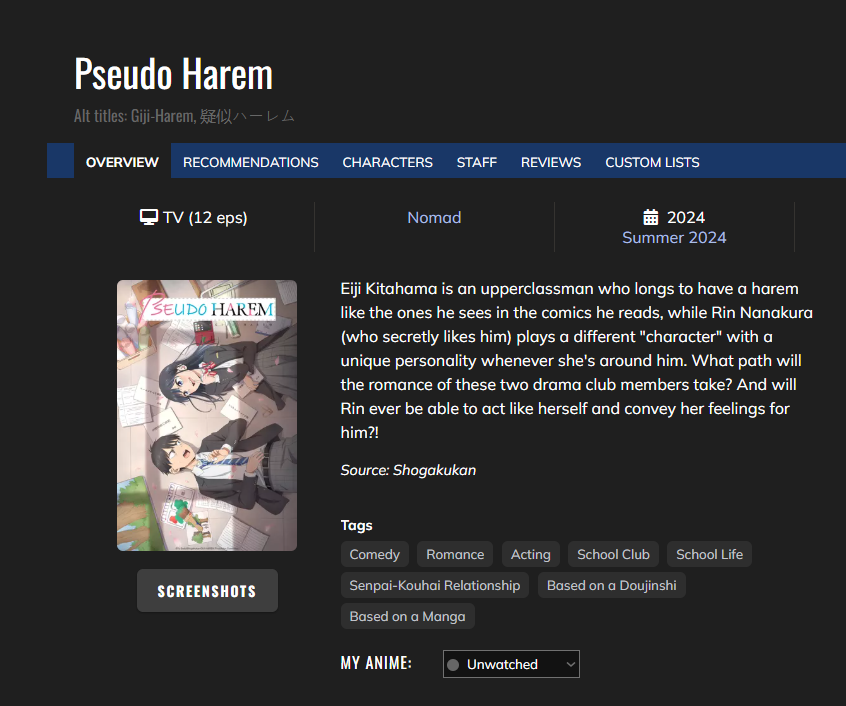Follow the Summer 2024 season link

pyautogui.click(x=674, y=237)
